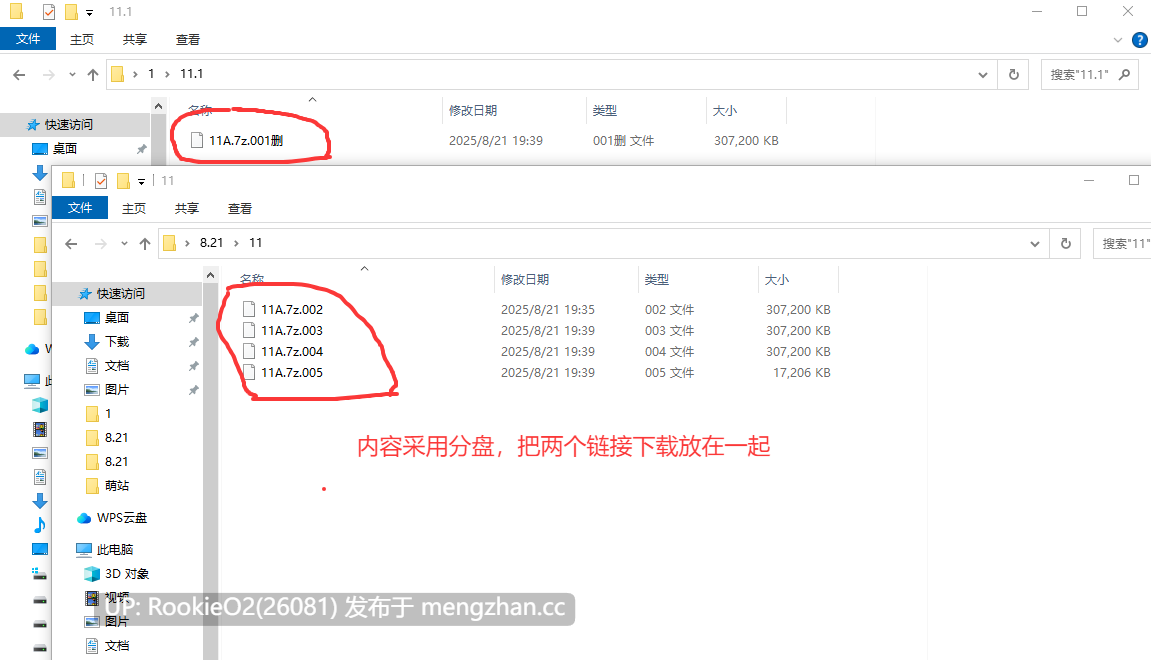This screenshot has width=1151, height=660.
Task: Click Properties icon in 11 window title bar
Action: click(101, 181)
